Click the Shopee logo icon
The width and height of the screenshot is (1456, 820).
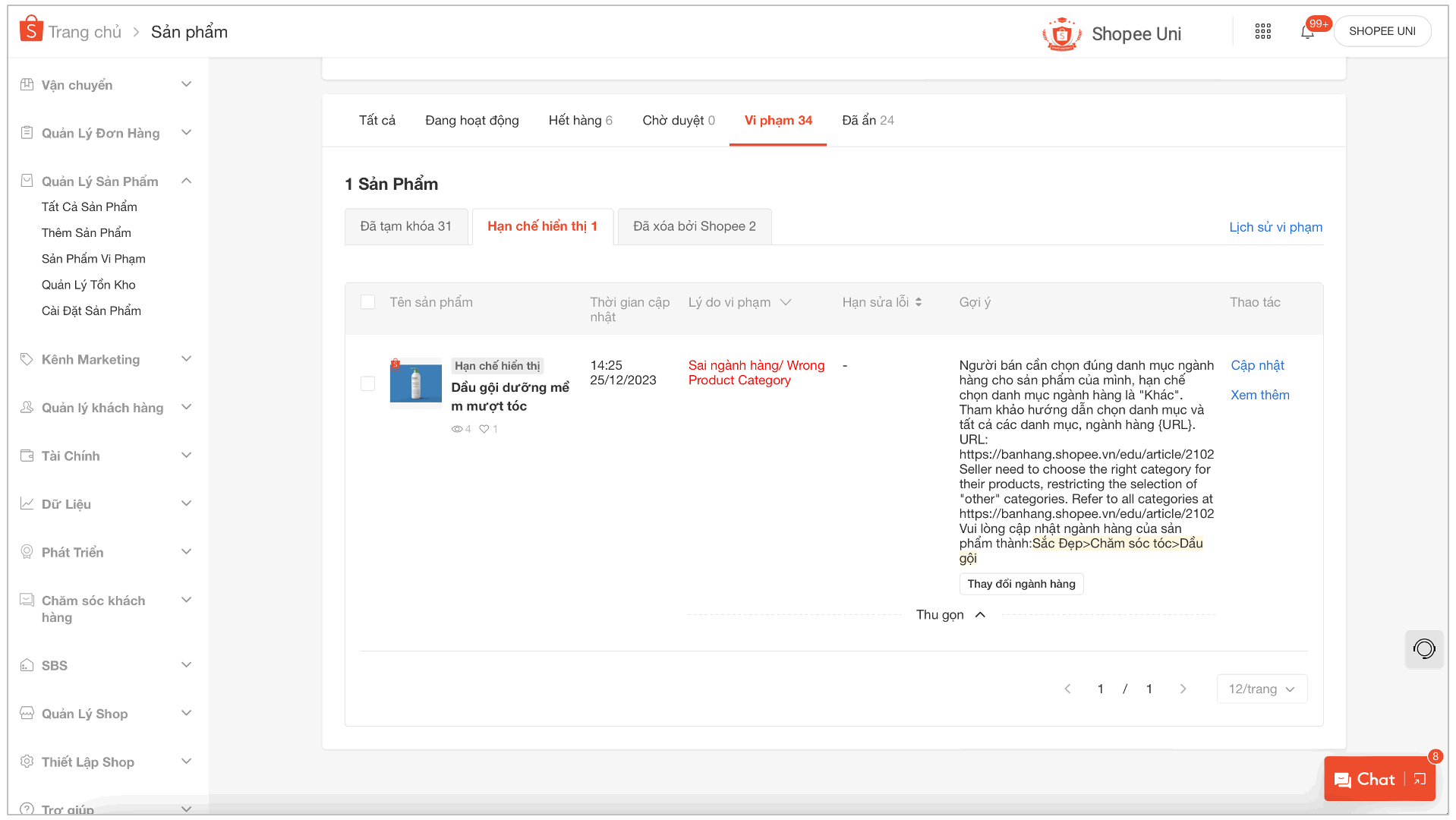click(x=31, y=30)
